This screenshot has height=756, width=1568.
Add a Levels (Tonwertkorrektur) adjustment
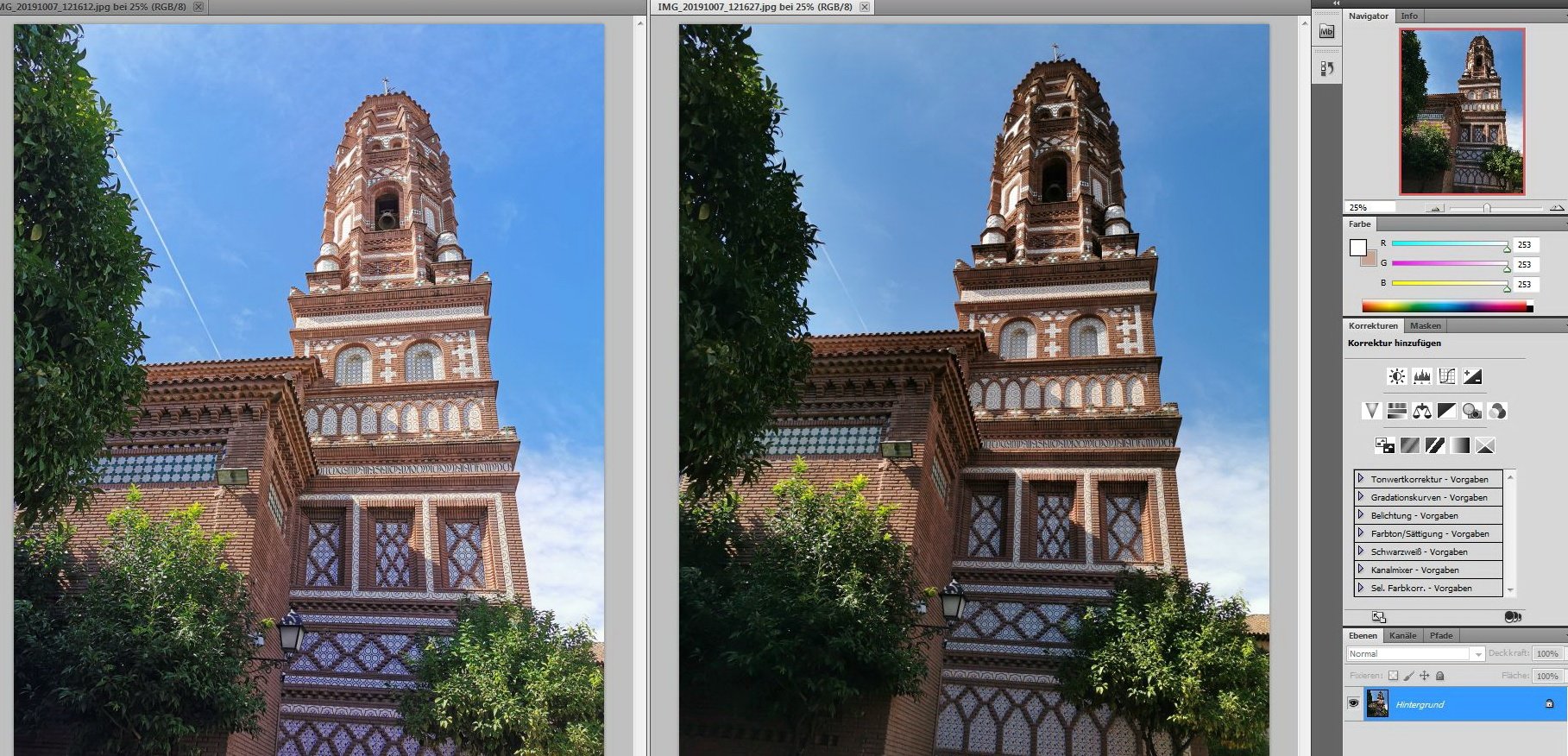pyautogui.click(x=1421, y=376)
